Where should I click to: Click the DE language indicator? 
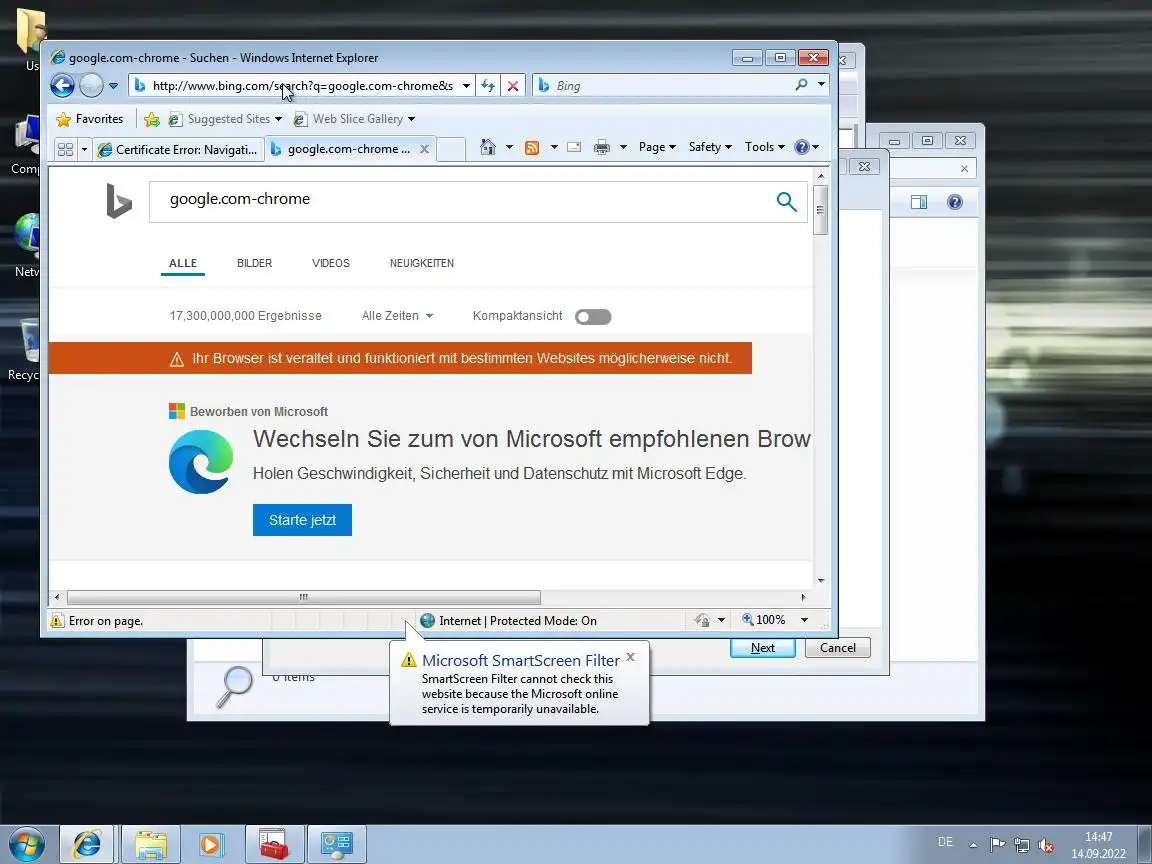click(946, 842)
